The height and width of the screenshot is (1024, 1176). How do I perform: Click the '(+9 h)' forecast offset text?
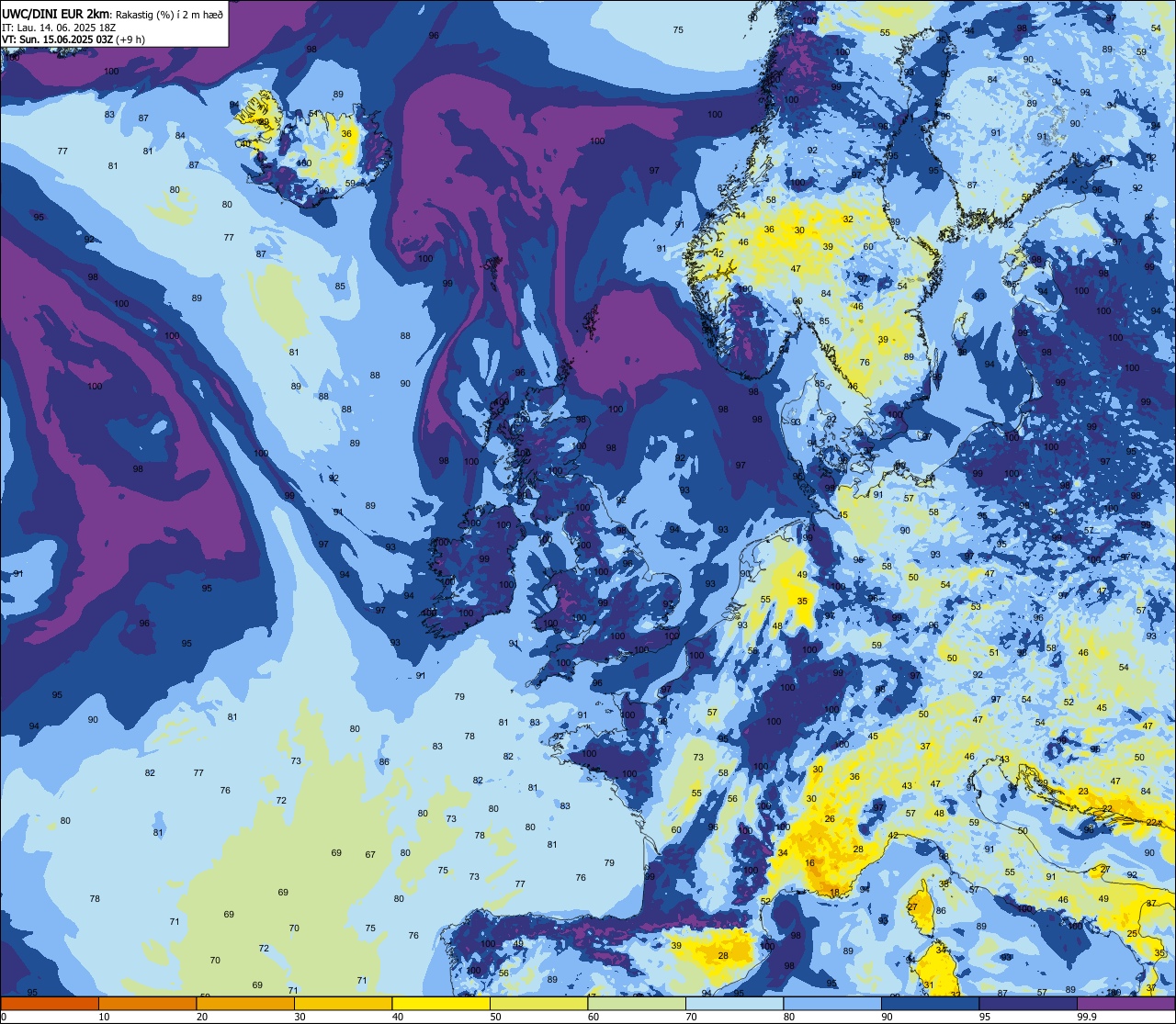point(130,39)
